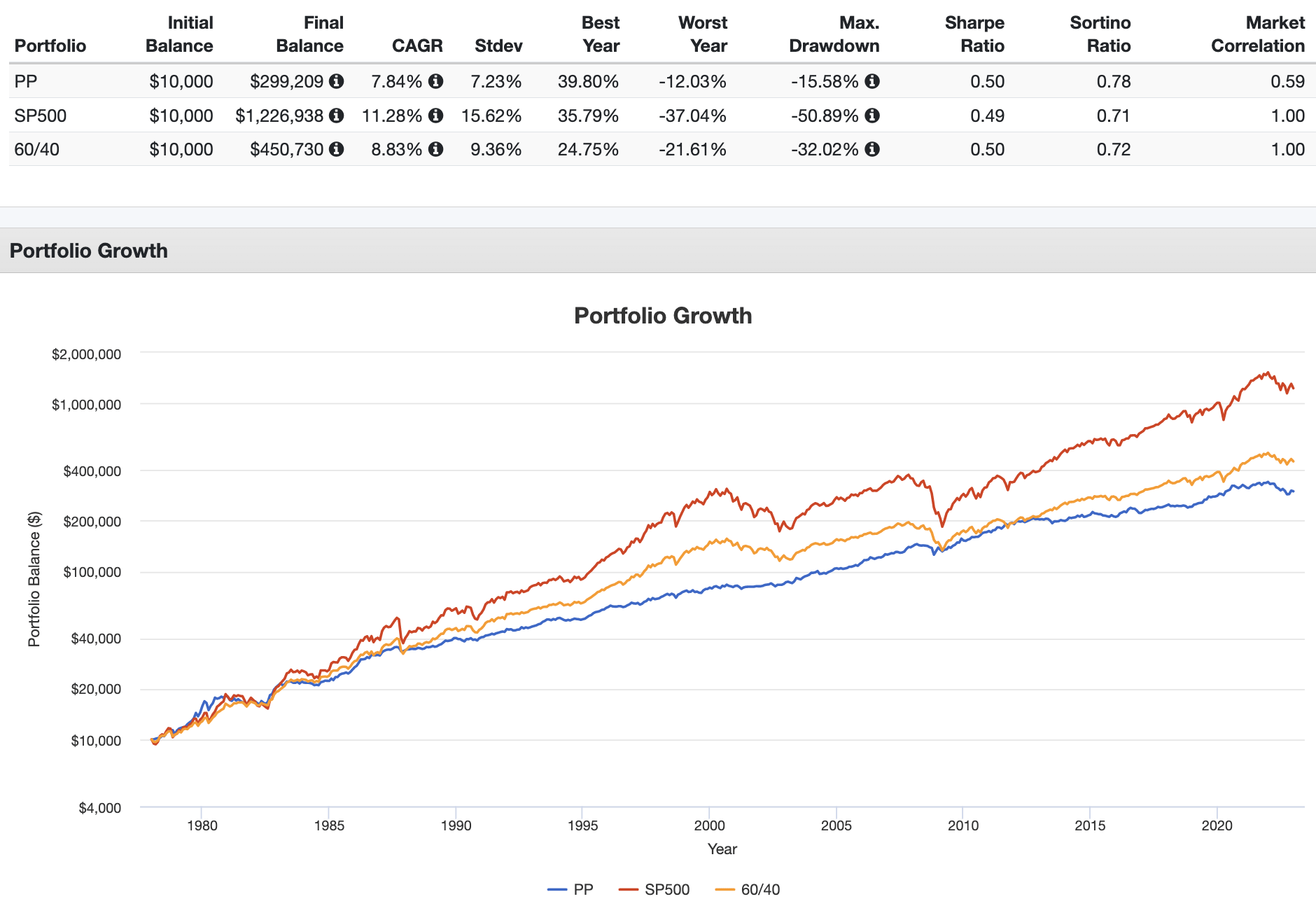Open info icon beside 60/40 CAGR 8.83%
Image resolution: width=1316 pixels, height=913 pixels.
pos(435,149)
